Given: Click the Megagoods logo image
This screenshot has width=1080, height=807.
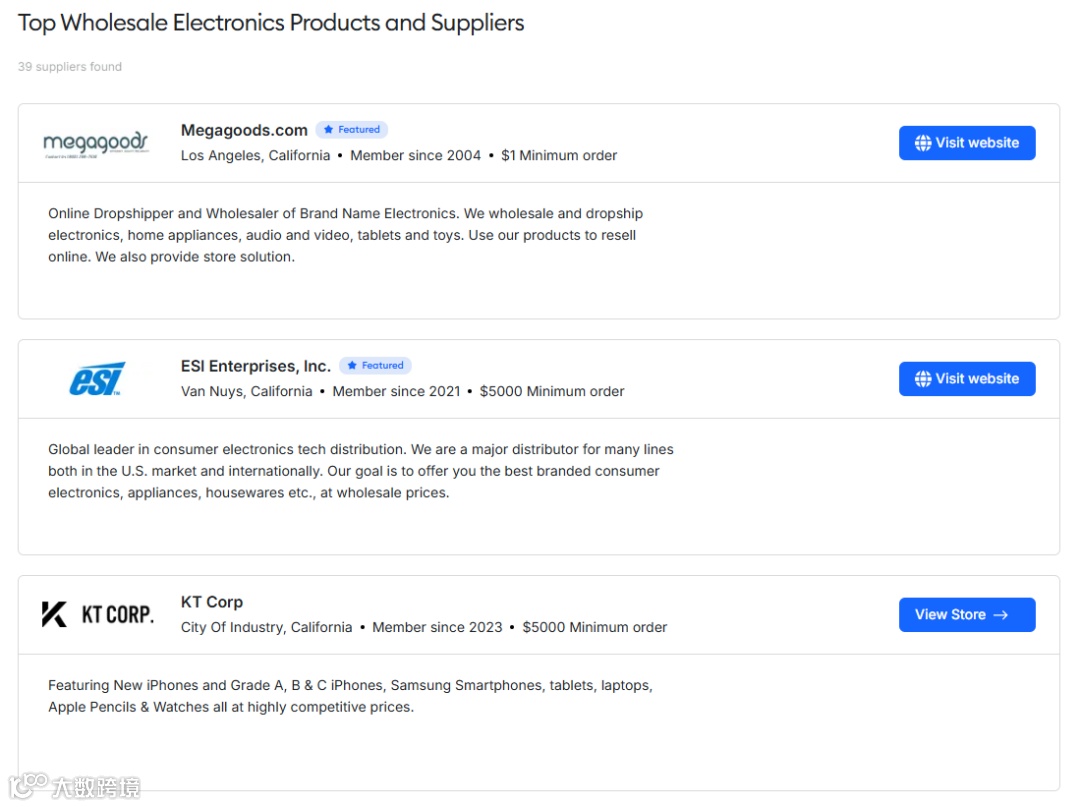Looking at the screenshot, I should tap(96, 144).
